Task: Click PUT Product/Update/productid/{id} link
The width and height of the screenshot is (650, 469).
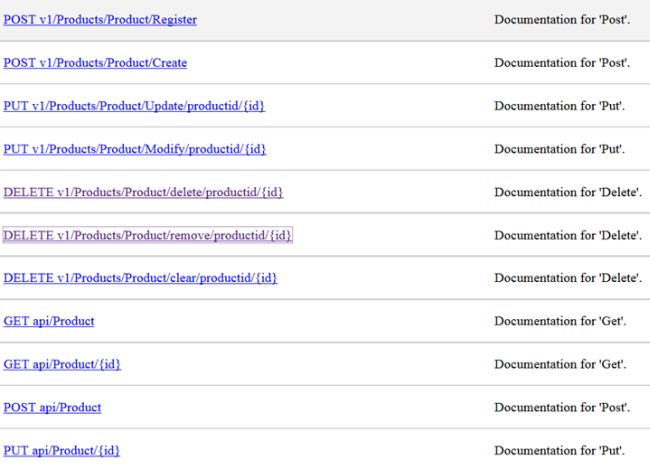Action: [134, 106]
